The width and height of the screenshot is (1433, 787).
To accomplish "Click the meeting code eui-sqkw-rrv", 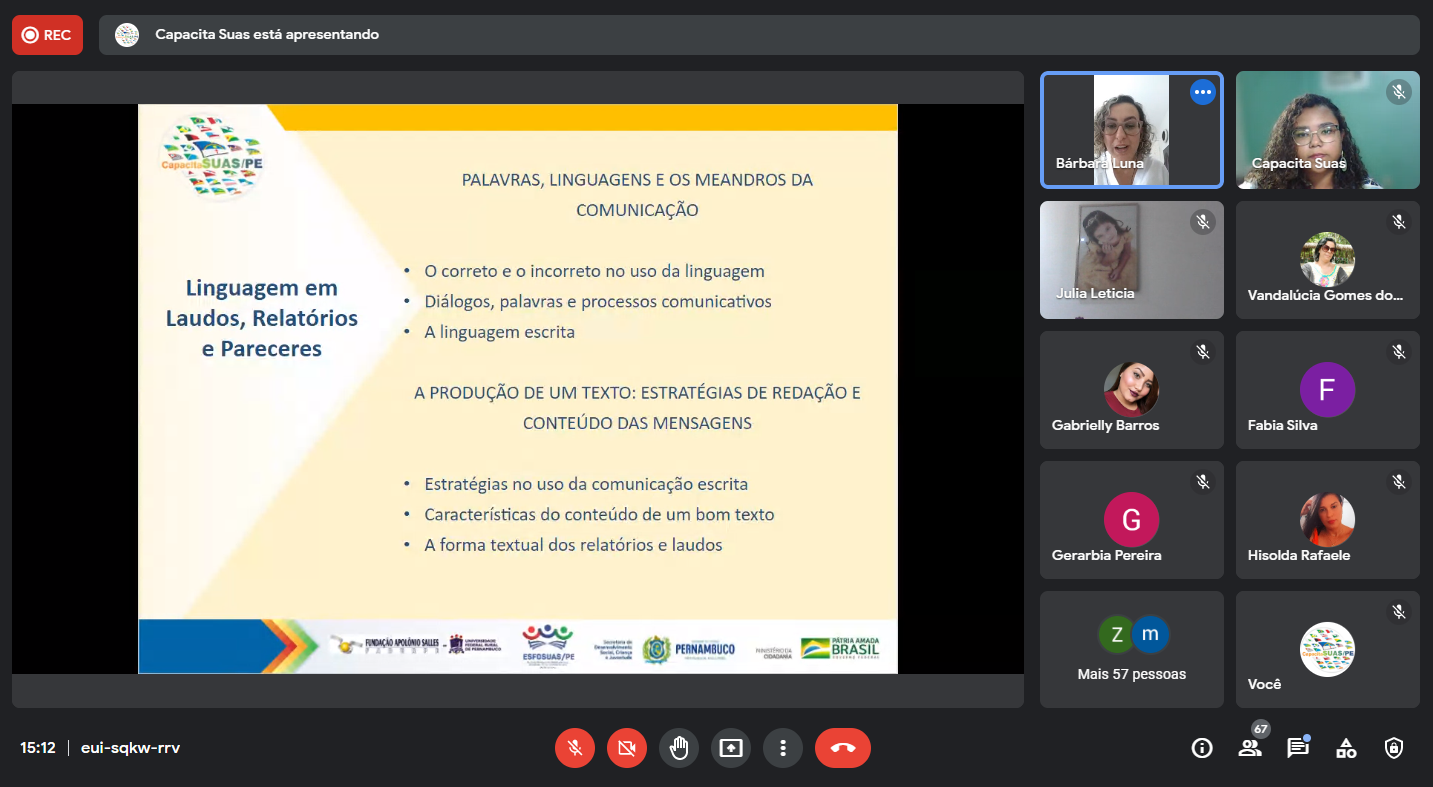I will [130, 748].
